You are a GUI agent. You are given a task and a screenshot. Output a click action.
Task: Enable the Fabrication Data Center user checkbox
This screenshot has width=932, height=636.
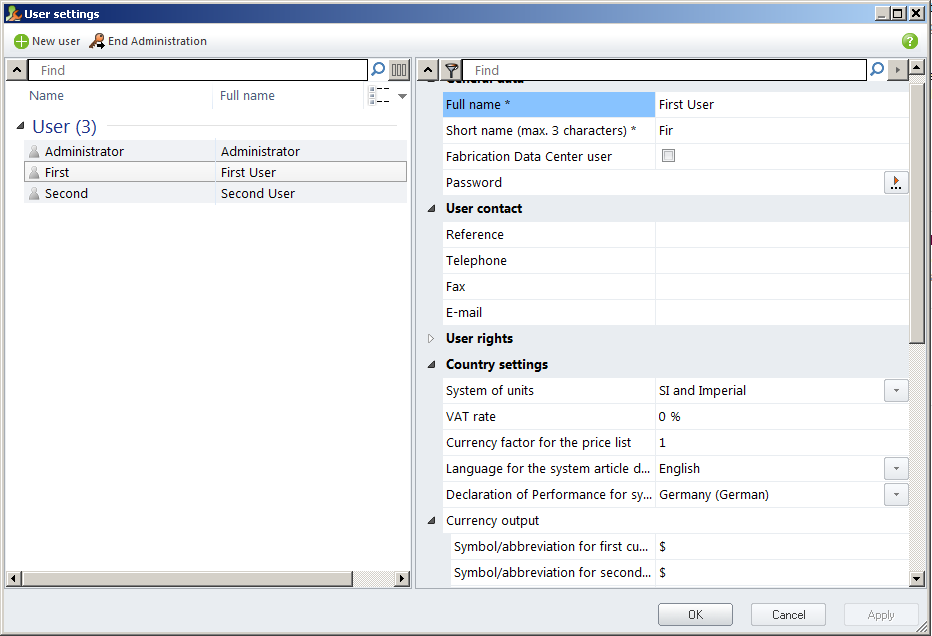tap(669, 156)
